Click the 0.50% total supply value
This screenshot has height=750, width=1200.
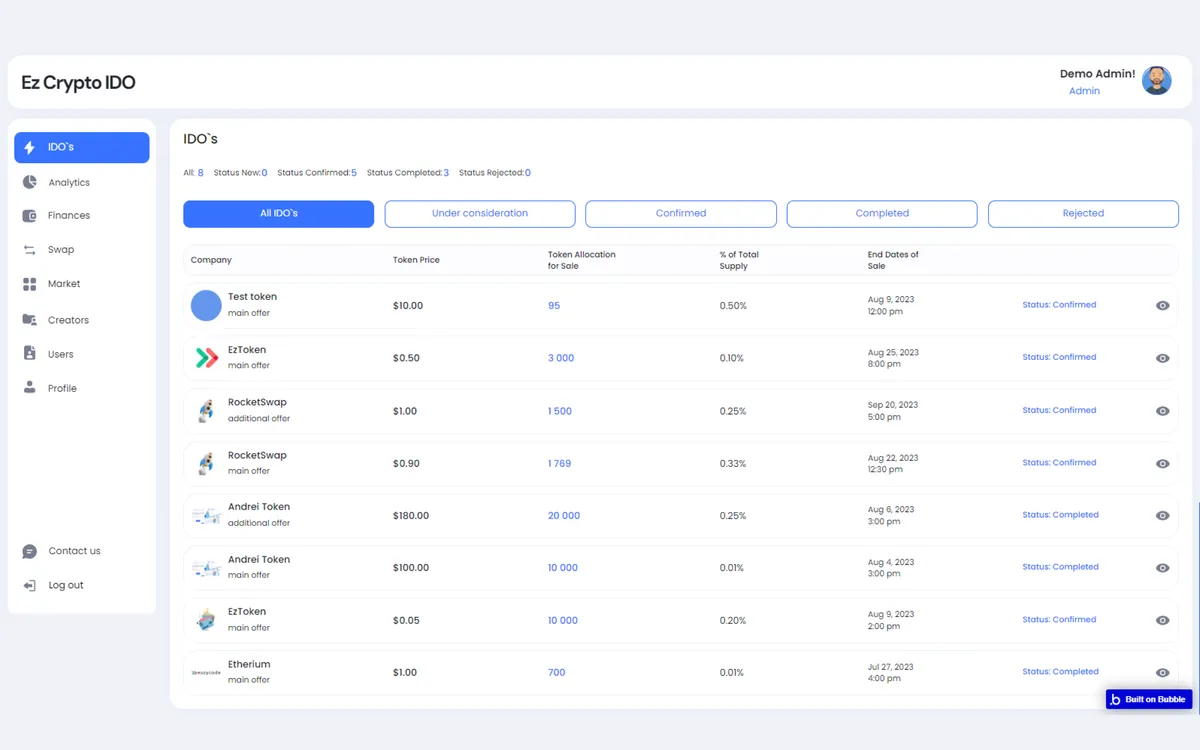[x=733, y=306]
